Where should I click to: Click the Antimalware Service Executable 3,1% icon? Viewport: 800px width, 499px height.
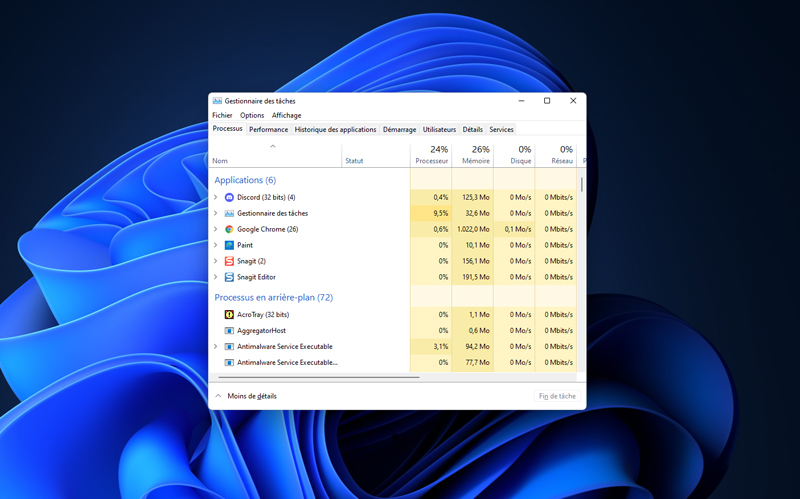click(x=229, y=346)
